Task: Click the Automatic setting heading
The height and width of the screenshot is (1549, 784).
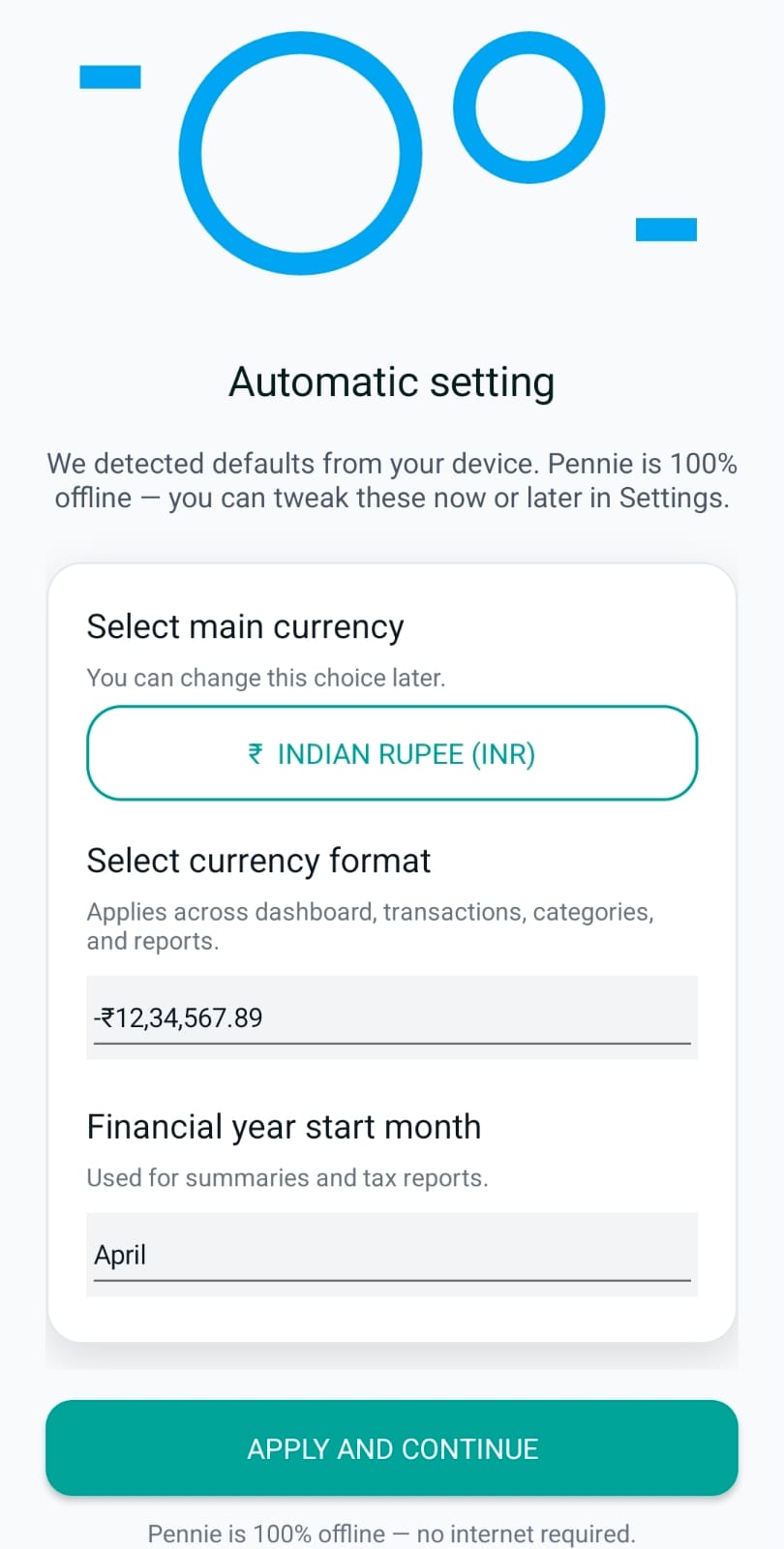Action: click(391, 381)
